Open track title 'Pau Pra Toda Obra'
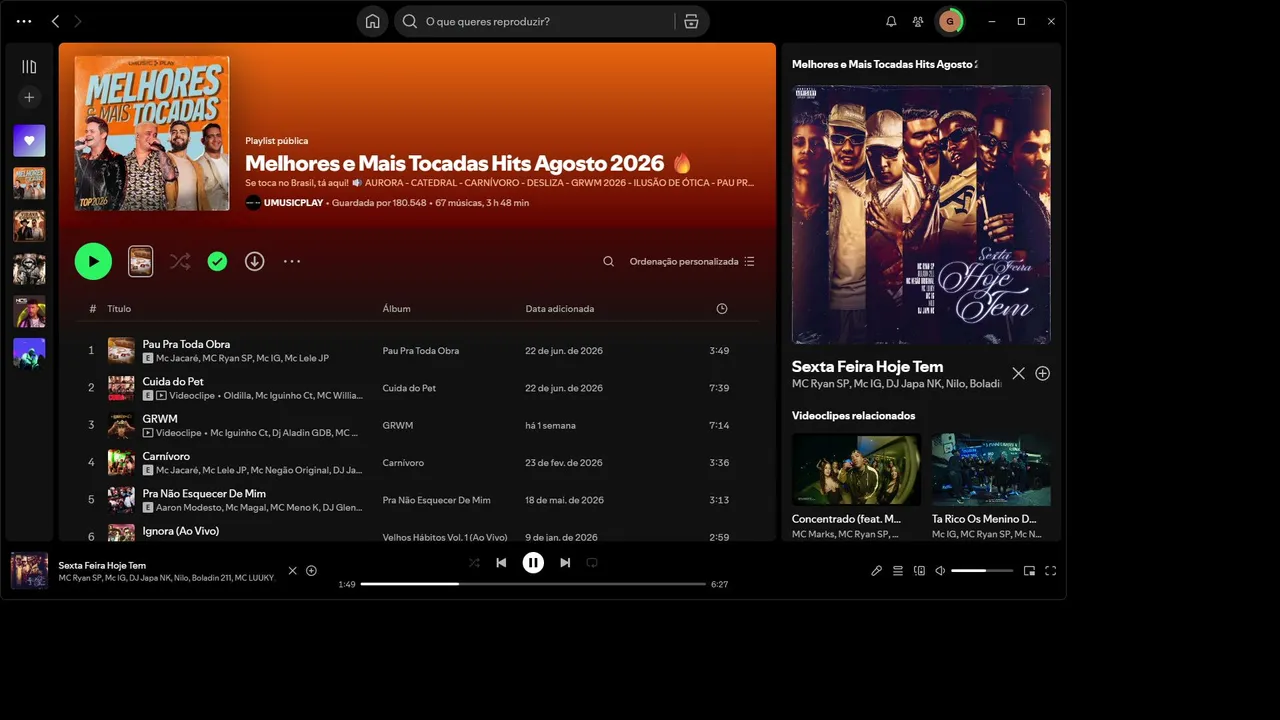The height and width of the screenshot is (720, 1280). pyautogui.click(x=186, y=344)
